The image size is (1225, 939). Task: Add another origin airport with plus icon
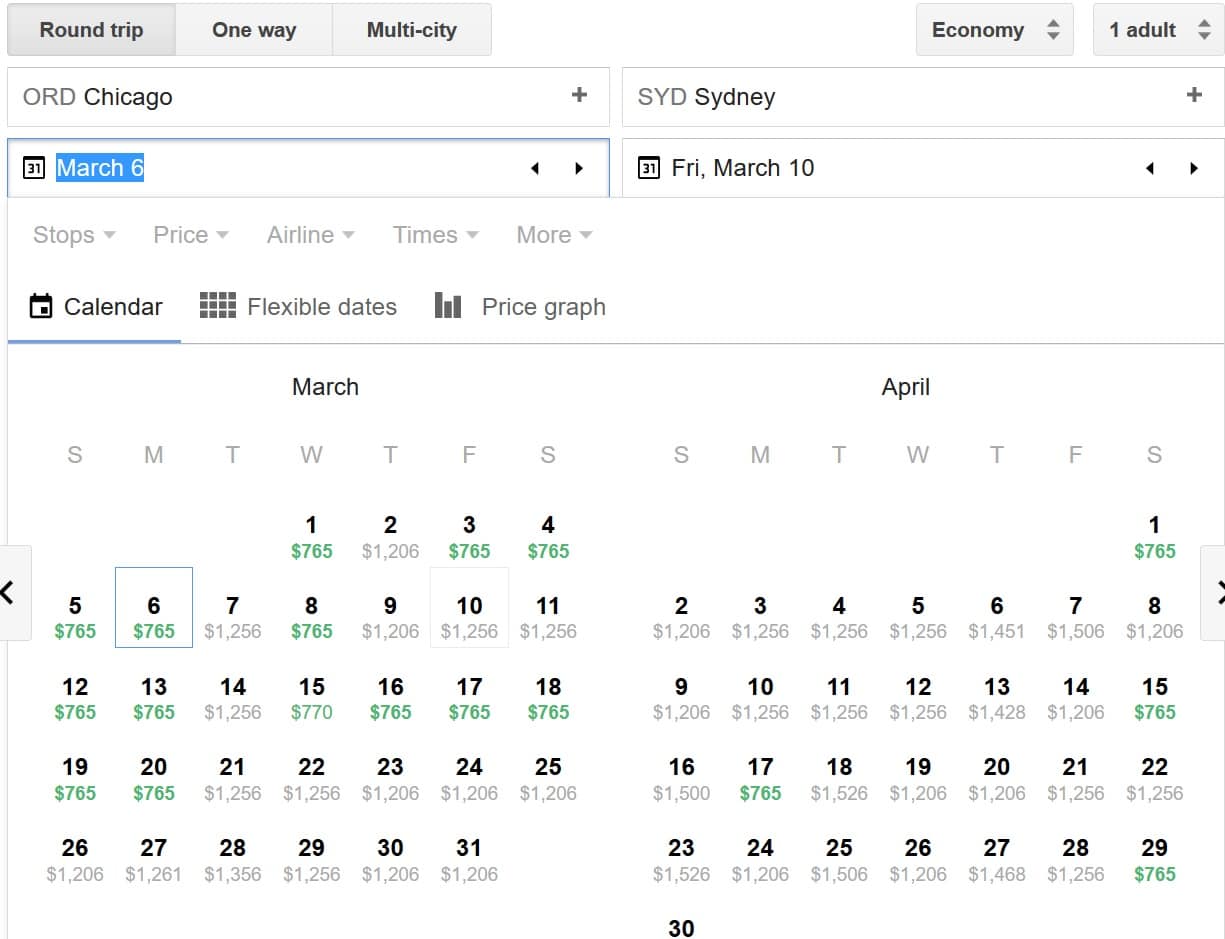[579, 95]
